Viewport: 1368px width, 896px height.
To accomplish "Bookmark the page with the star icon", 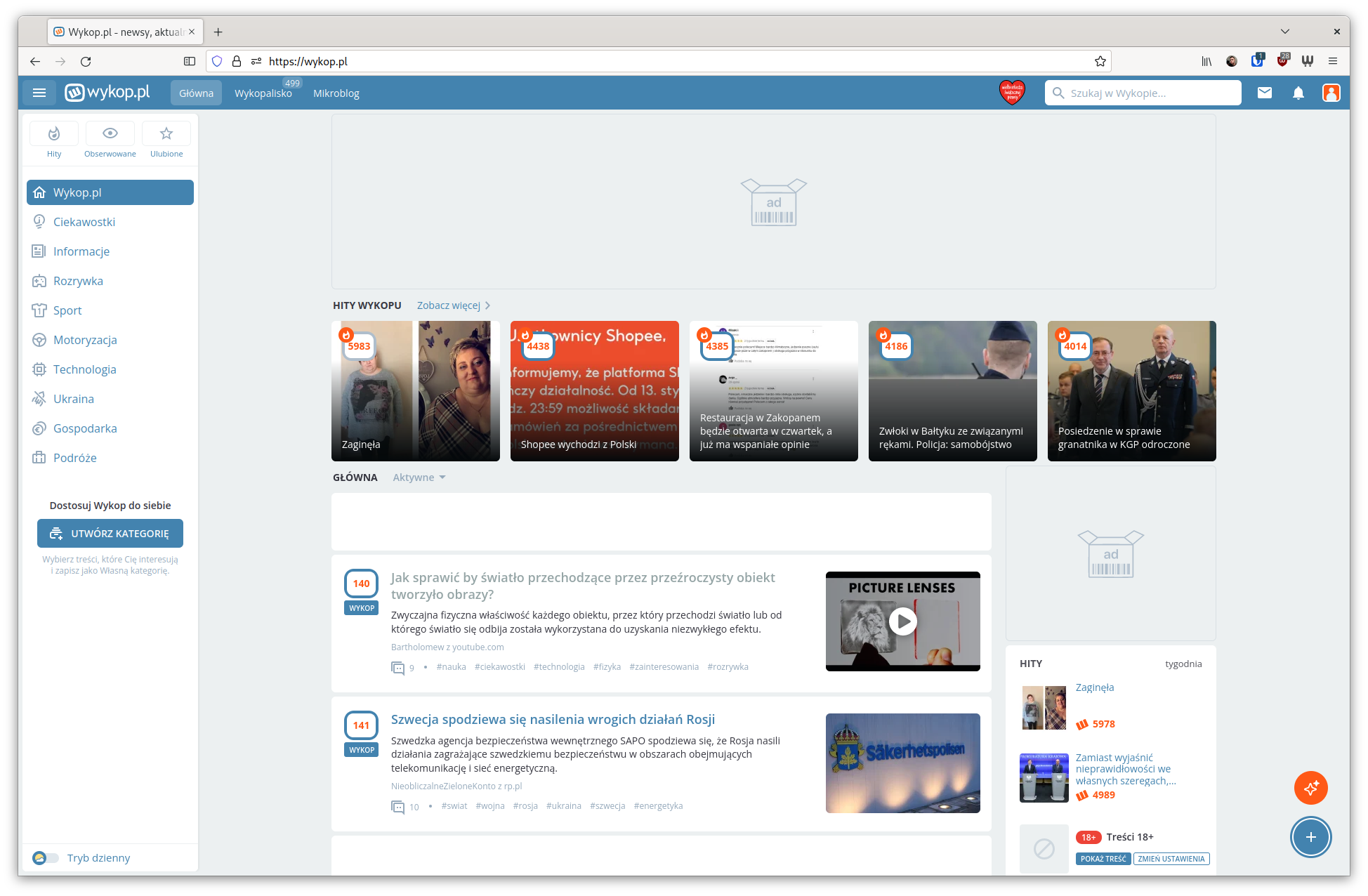I will (1100, 61).
